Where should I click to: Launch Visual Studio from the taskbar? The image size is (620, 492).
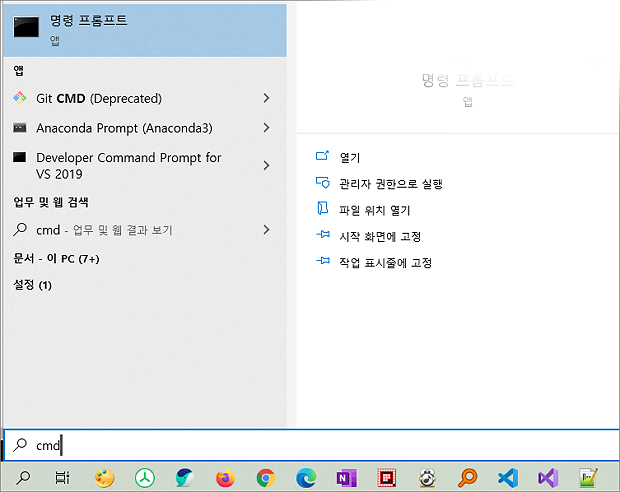pos(548,478)
